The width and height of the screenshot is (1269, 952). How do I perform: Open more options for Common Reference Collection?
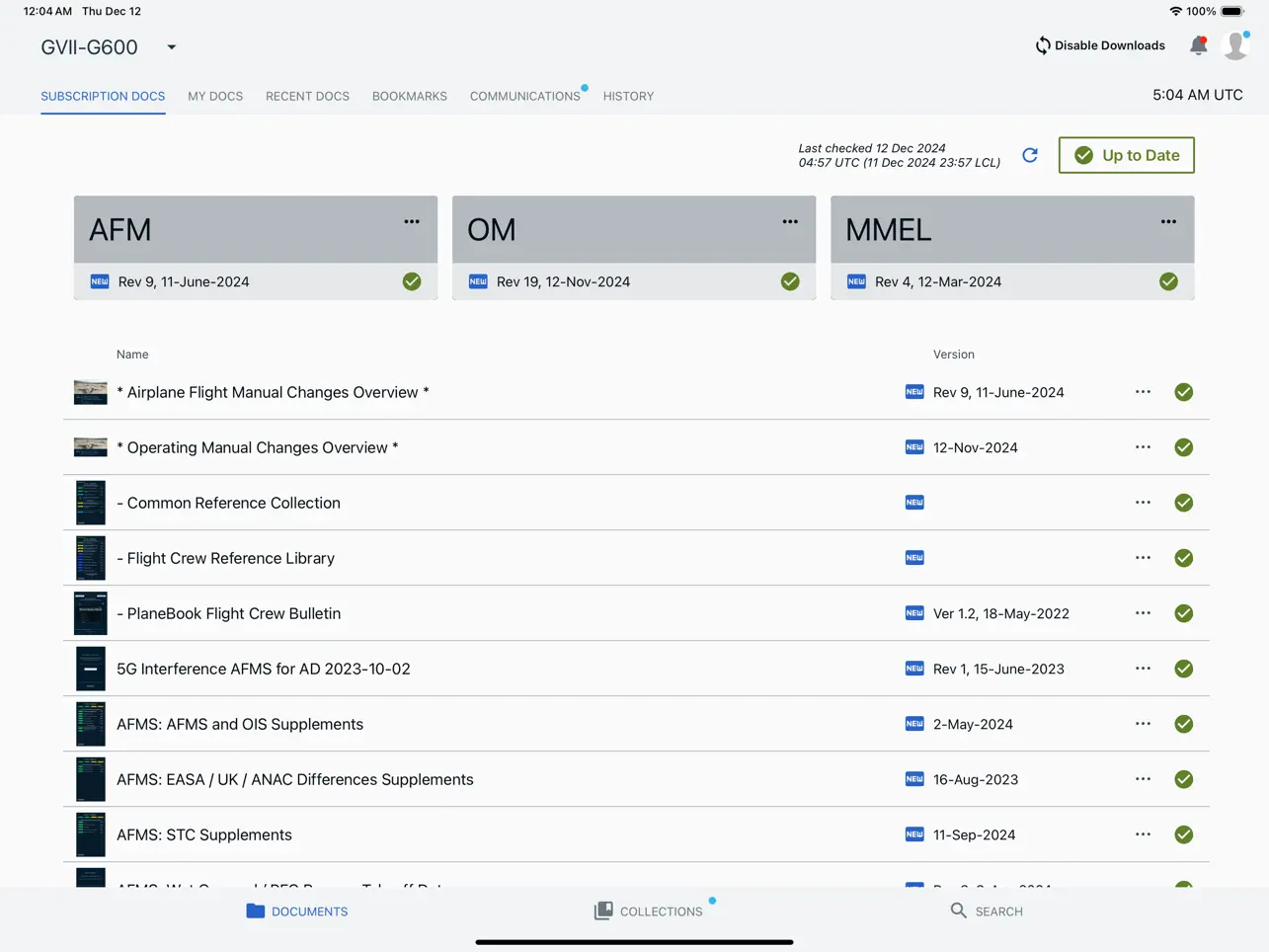[1143, 503]
